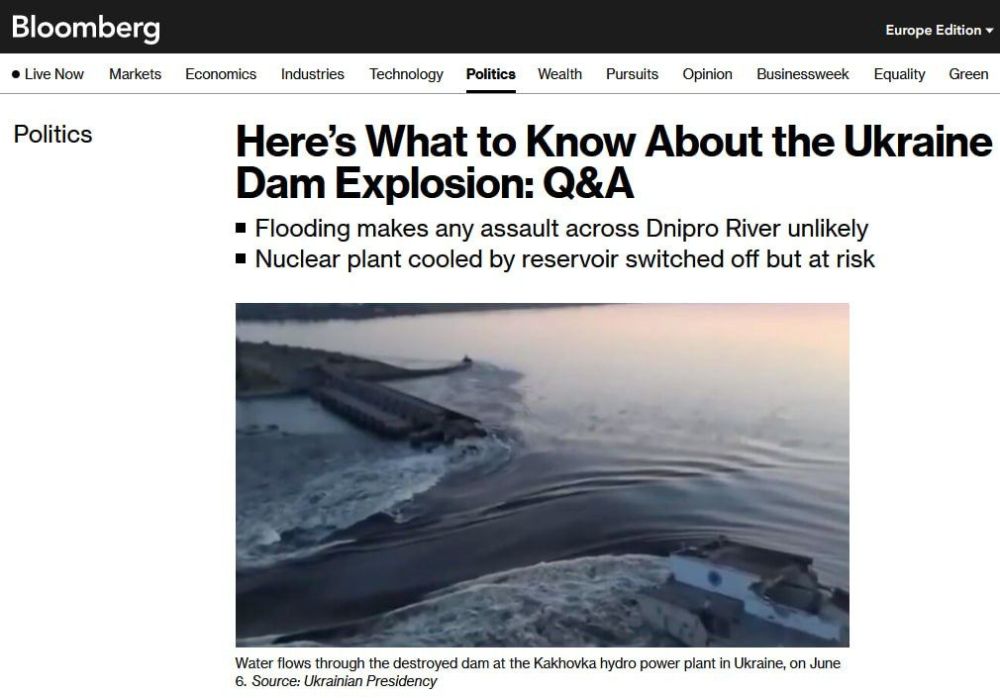Open the Kakhovka dam photo
This screenshot has height=698, width=1000.
click(542, 475)
